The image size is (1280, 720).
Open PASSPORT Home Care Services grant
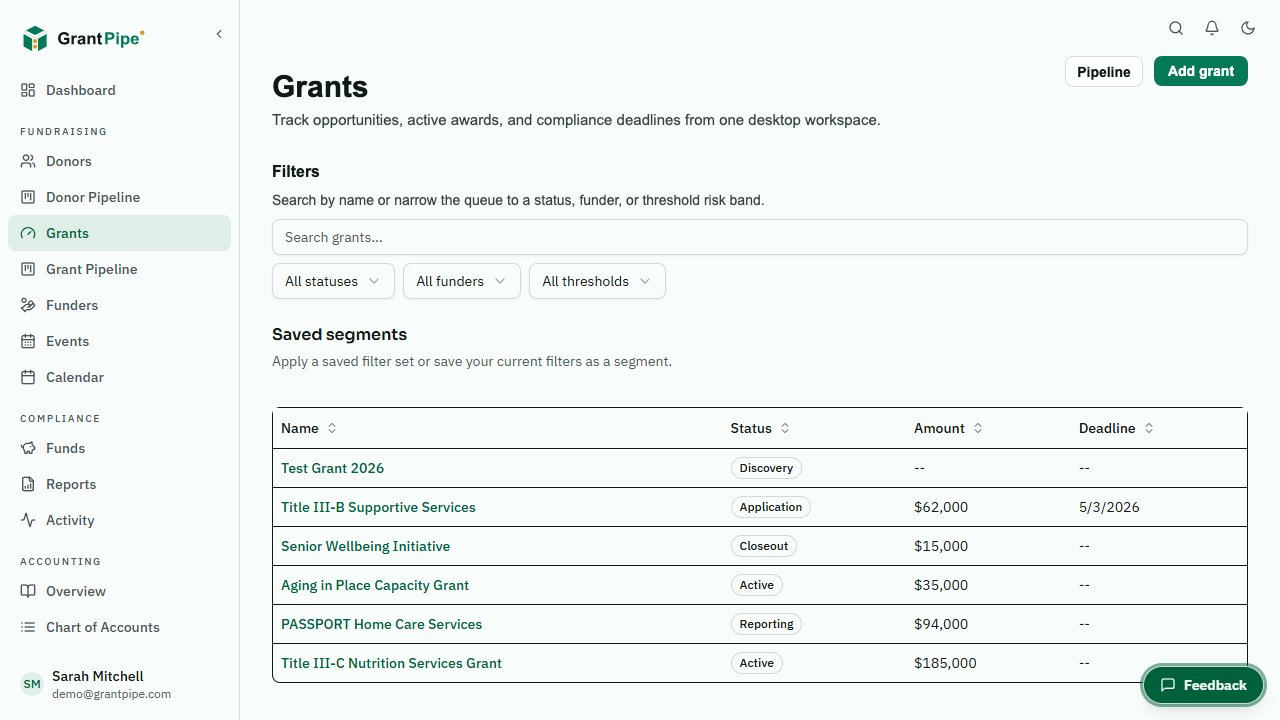pos(382,624)
